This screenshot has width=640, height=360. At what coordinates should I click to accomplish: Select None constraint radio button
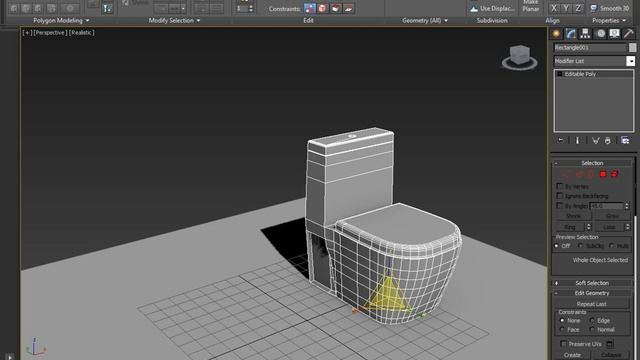click(562, 320)
